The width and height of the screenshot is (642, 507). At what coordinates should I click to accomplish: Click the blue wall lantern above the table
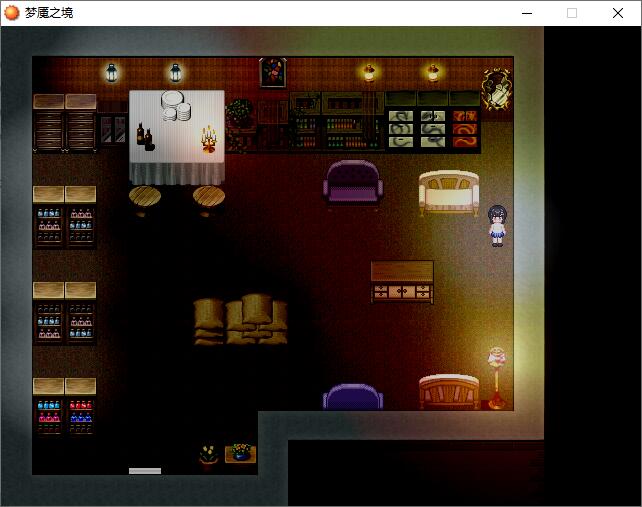[175, 72]
